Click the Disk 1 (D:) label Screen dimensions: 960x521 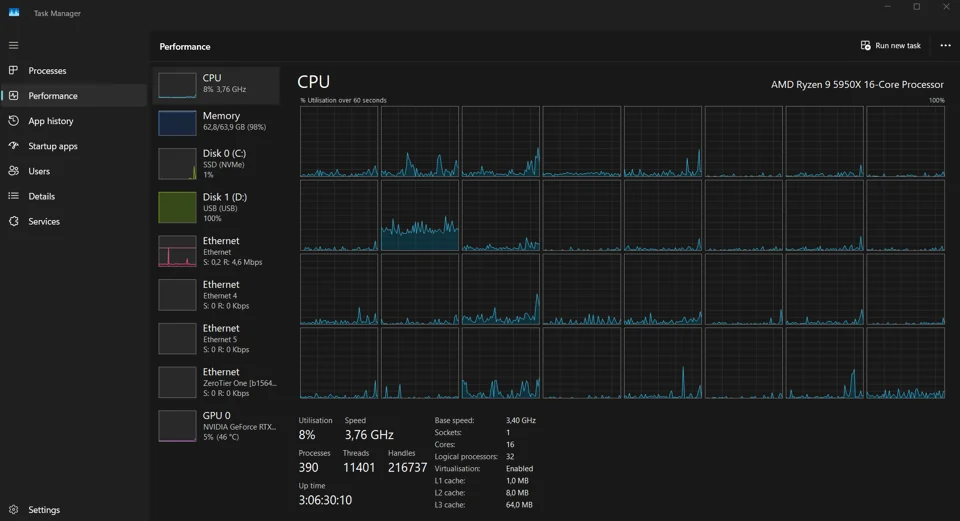(x=225, y=197)
